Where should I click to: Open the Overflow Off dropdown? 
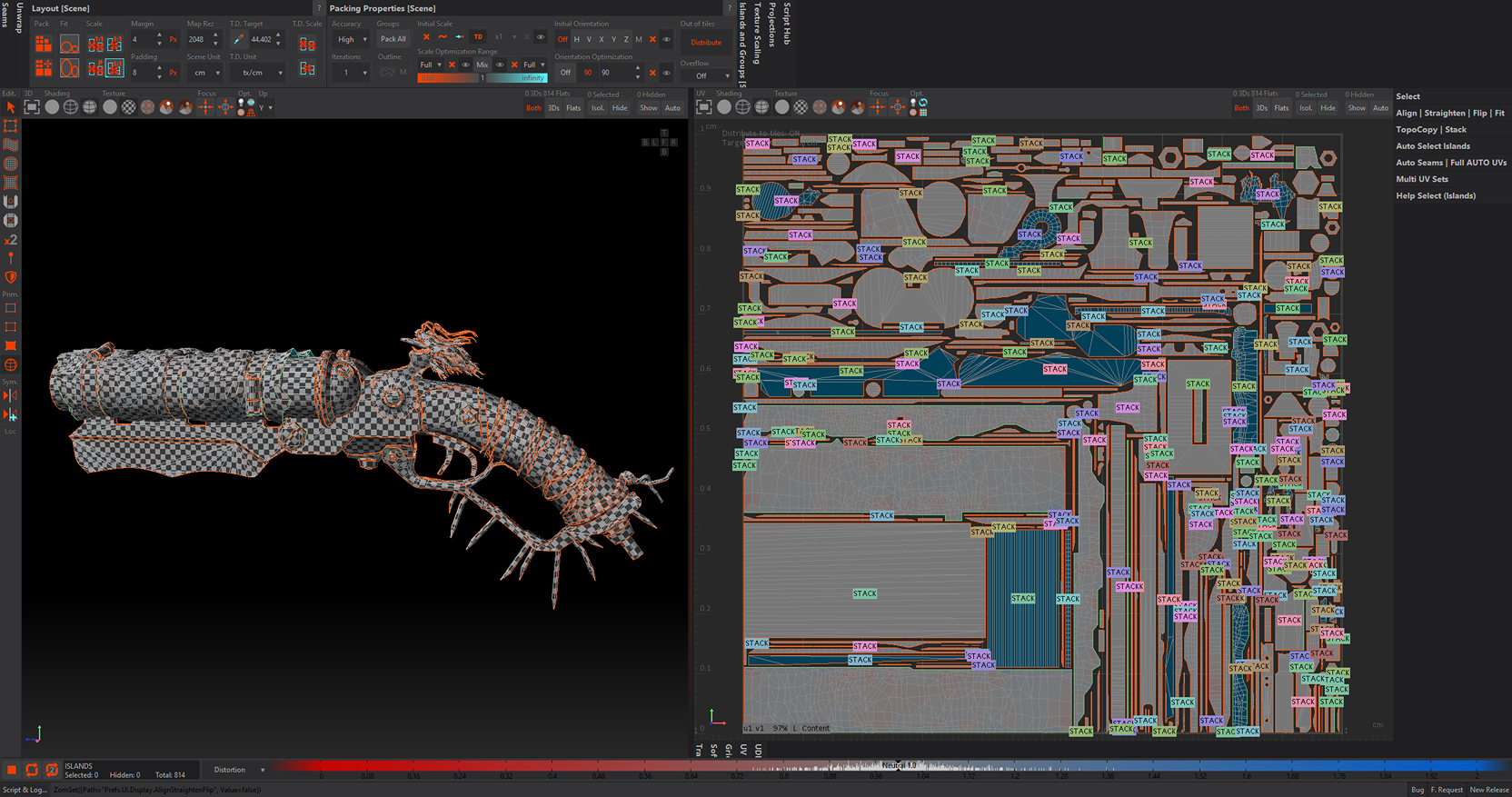click(706, 76)
